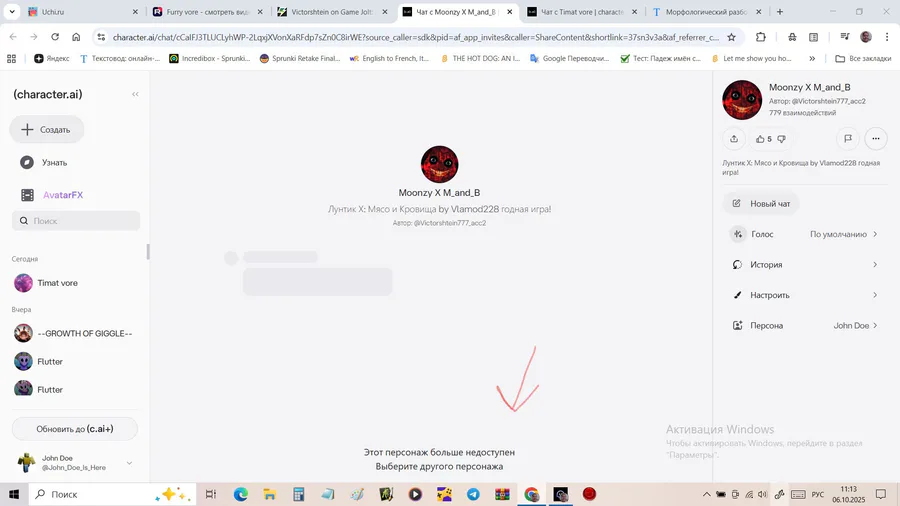Open the Google Переводчик bookmark

[569, 58]
